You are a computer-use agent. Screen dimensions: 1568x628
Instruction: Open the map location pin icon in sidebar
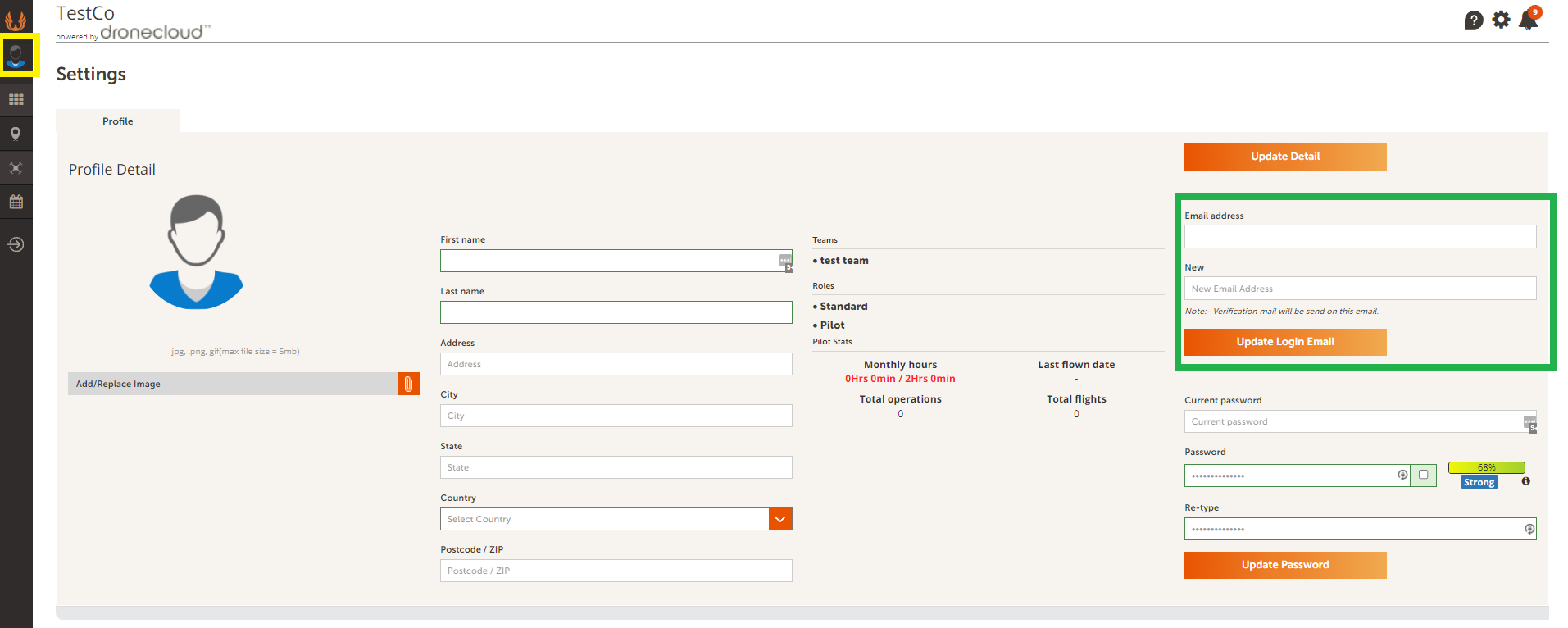[16, 134]
